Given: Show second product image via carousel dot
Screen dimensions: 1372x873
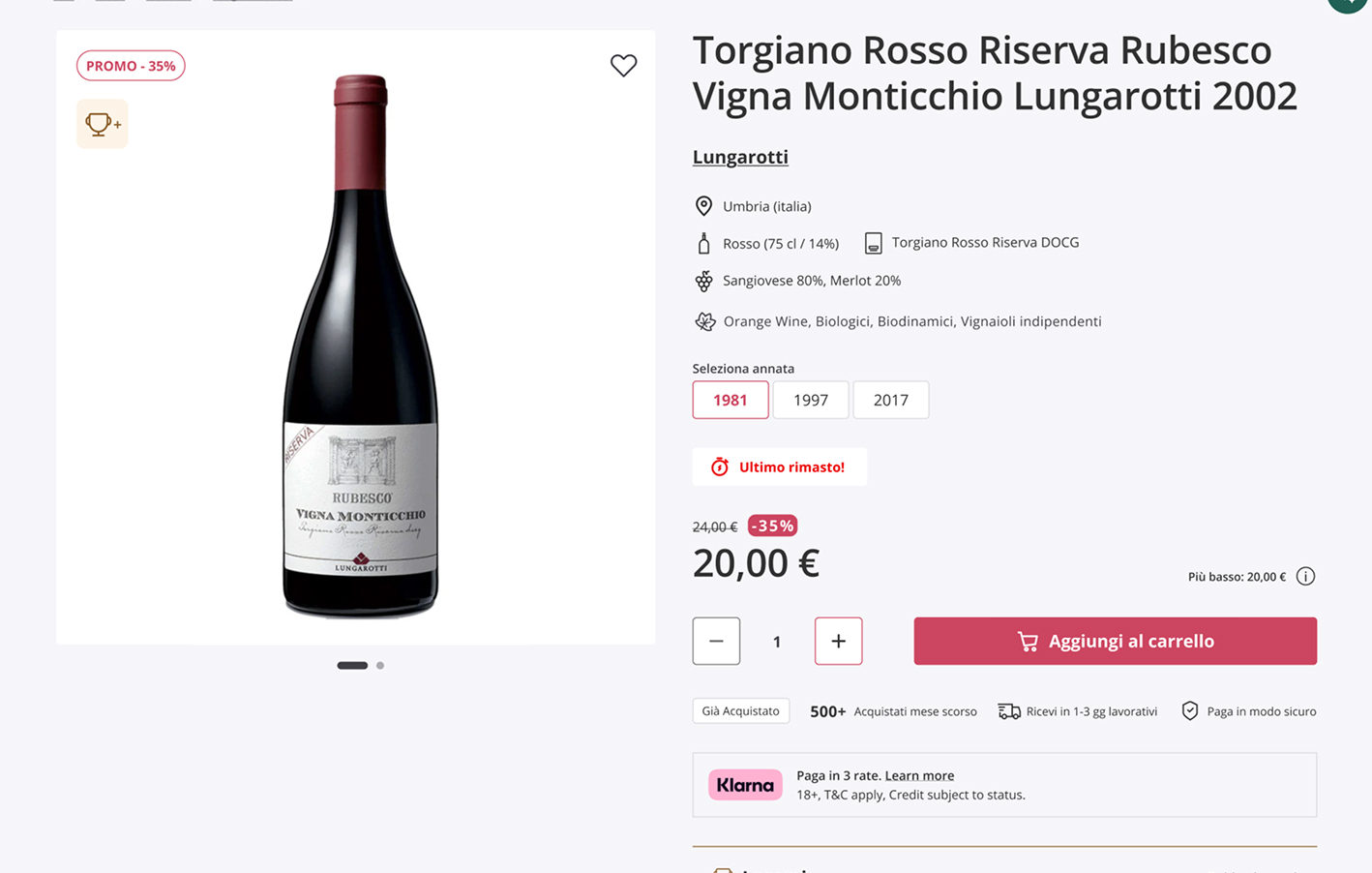Looking at the screenshot, I should 380,666.
